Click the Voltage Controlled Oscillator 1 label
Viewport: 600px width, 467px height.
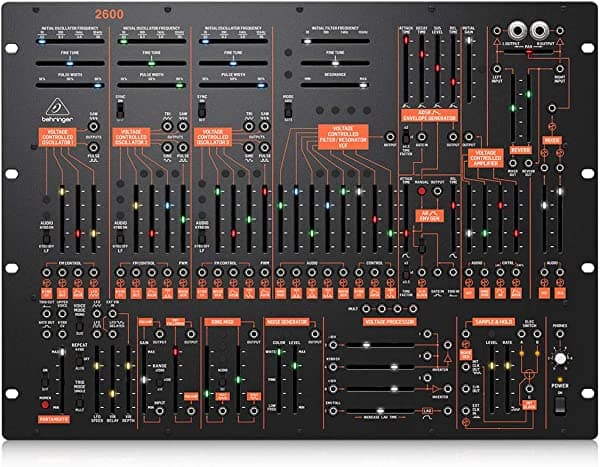pyautogui.click(x=57, y=137)
